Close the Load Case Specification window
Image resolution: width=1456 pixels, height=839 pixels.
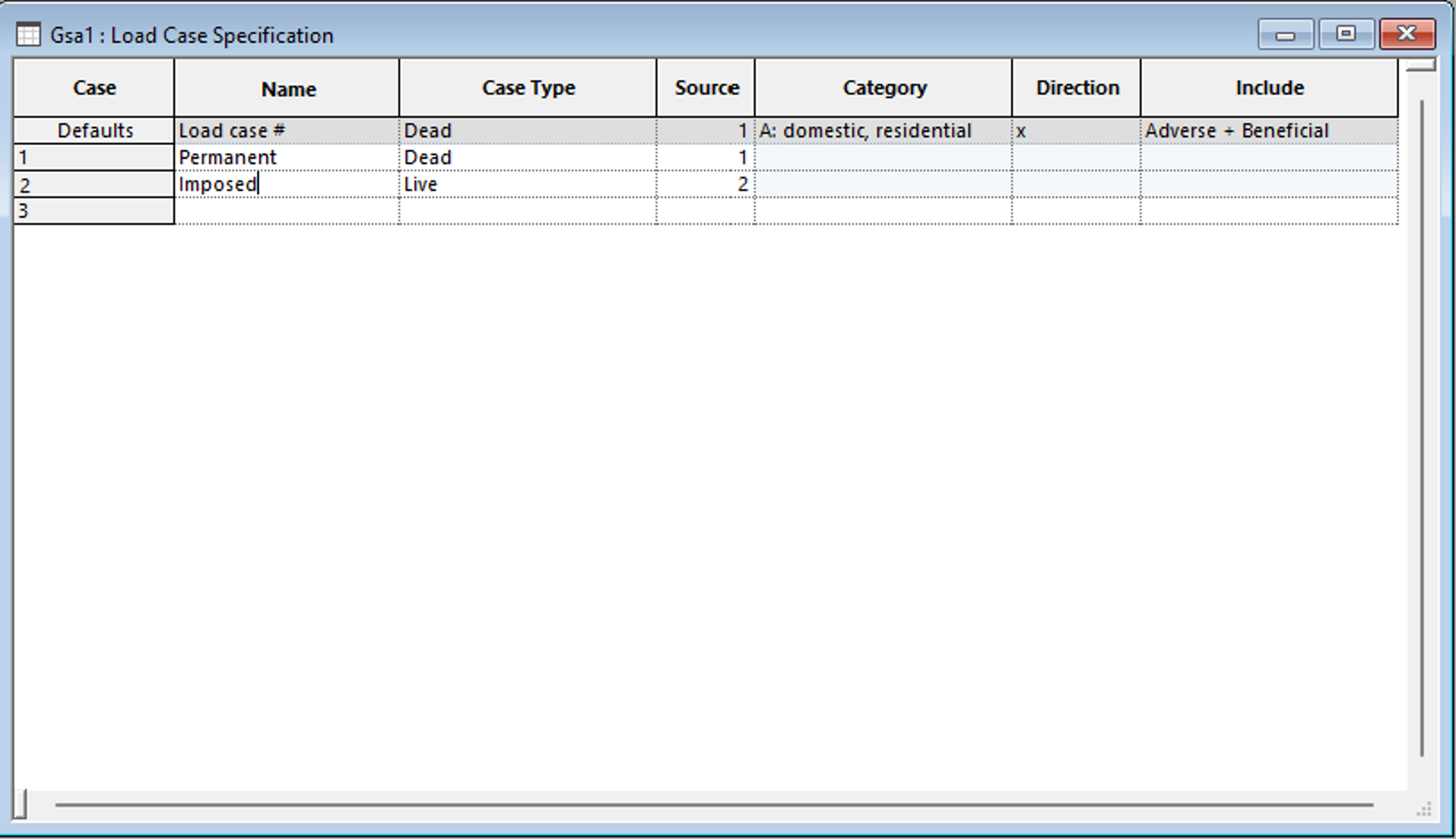[1407, 33]
